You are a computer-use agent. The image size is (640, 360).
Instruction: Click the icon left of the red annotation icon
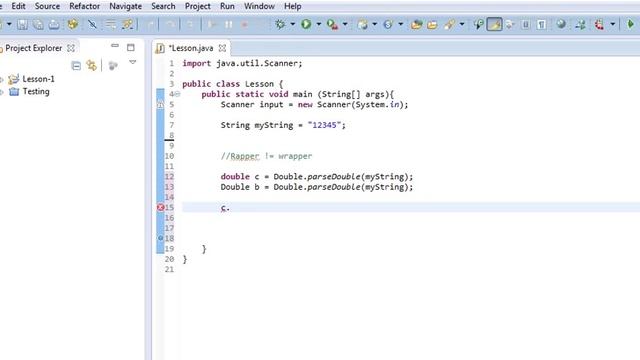pyautogui.click(x=580, y=24)
